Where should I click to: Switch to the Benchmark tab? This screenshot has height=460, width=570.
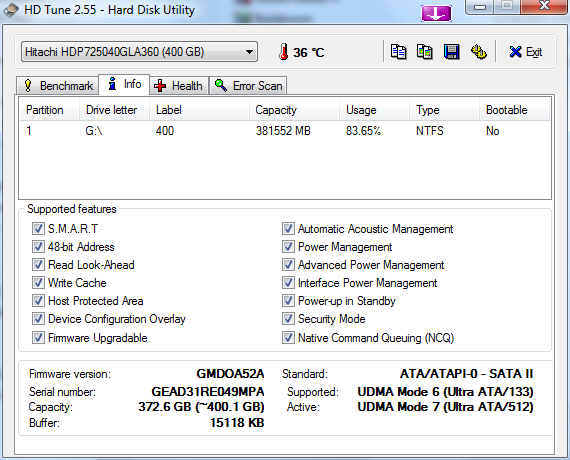(57, 86)
